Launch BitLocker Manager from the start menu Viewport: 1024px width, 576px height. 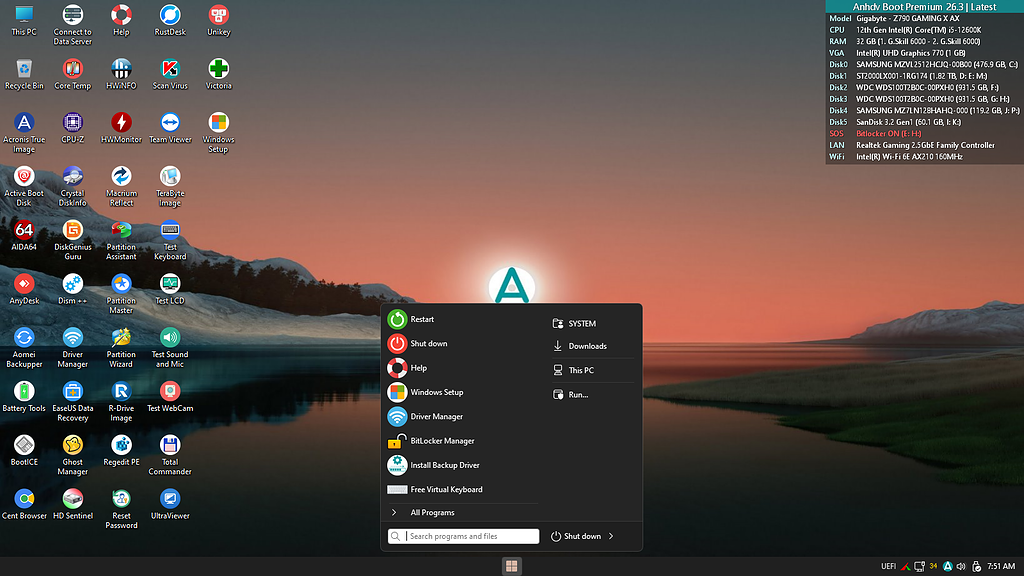(x=462, y=441)
